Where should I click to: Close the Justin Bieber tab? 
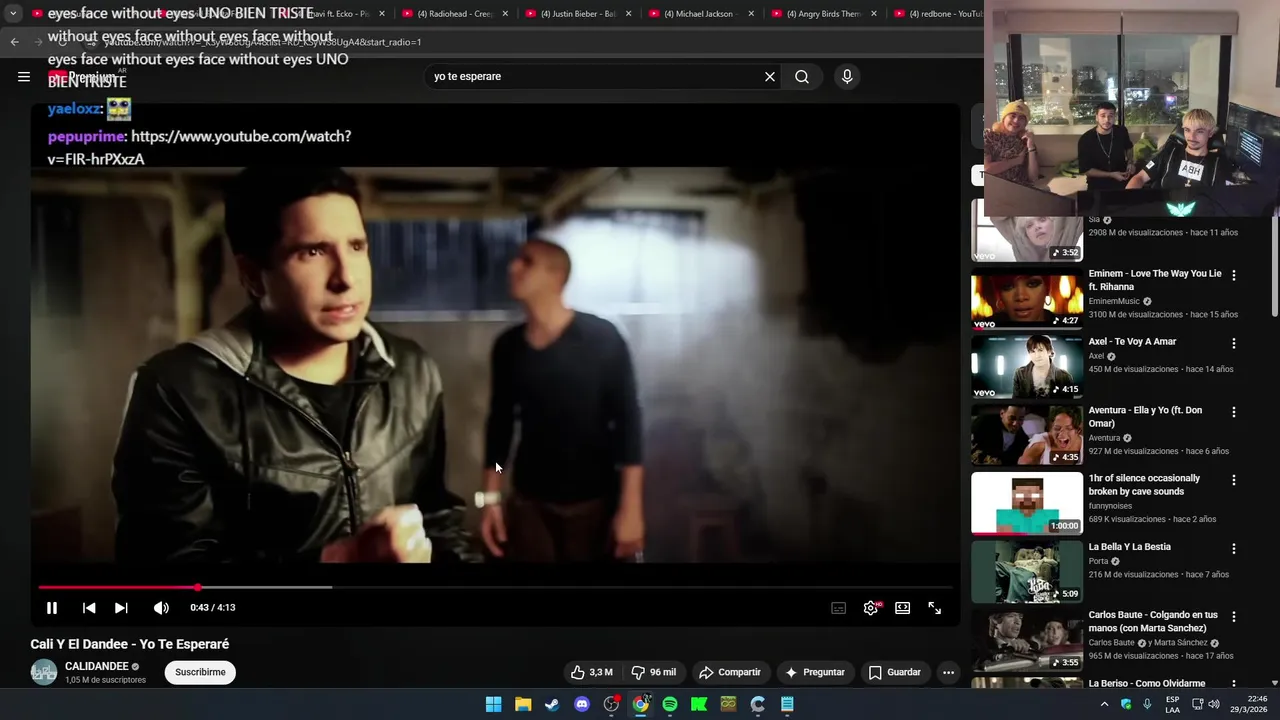click(x=628, y=14)
